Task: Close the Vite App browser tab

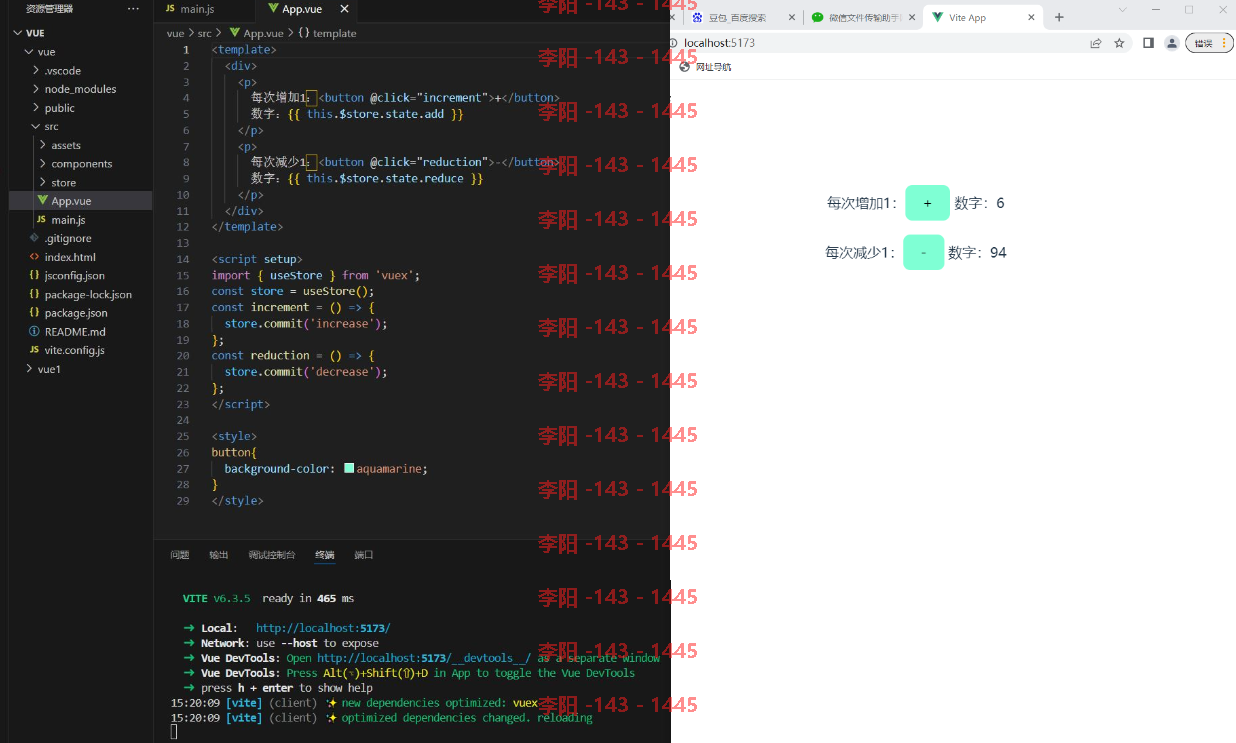Action: [x=1031, y=17]
